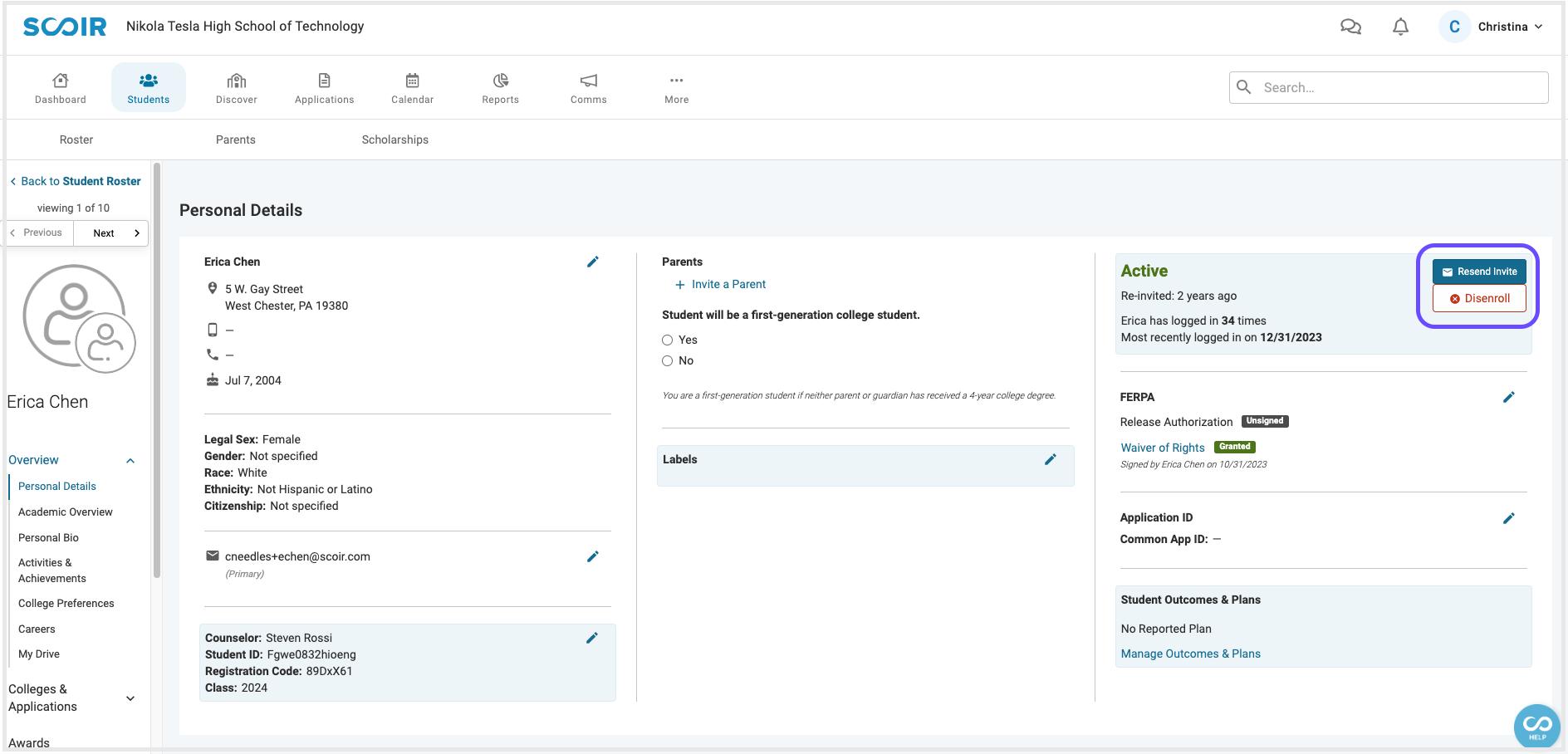The image size is (1568, 754).
Task: Switch to the Parents tab
Action: click(x=236, y=140)
